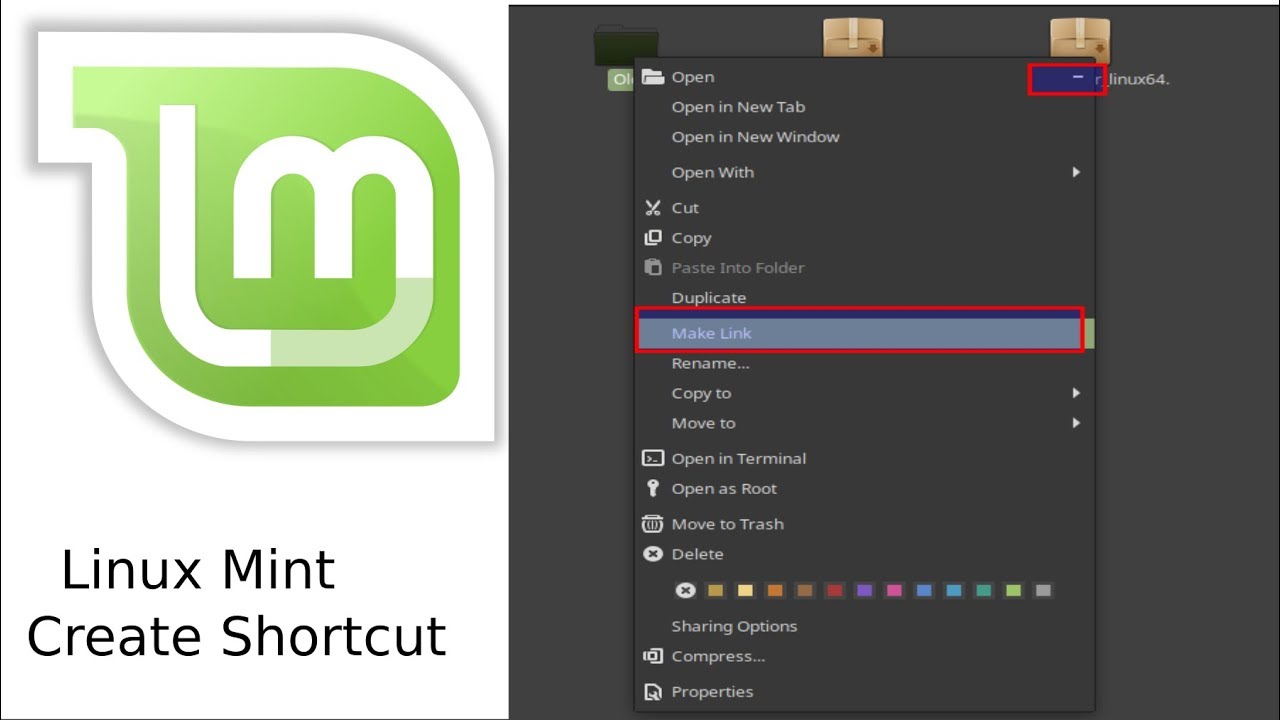Pick the golden tan swatch next to the X
The image size is (1280, 720).
click(714, 591)
